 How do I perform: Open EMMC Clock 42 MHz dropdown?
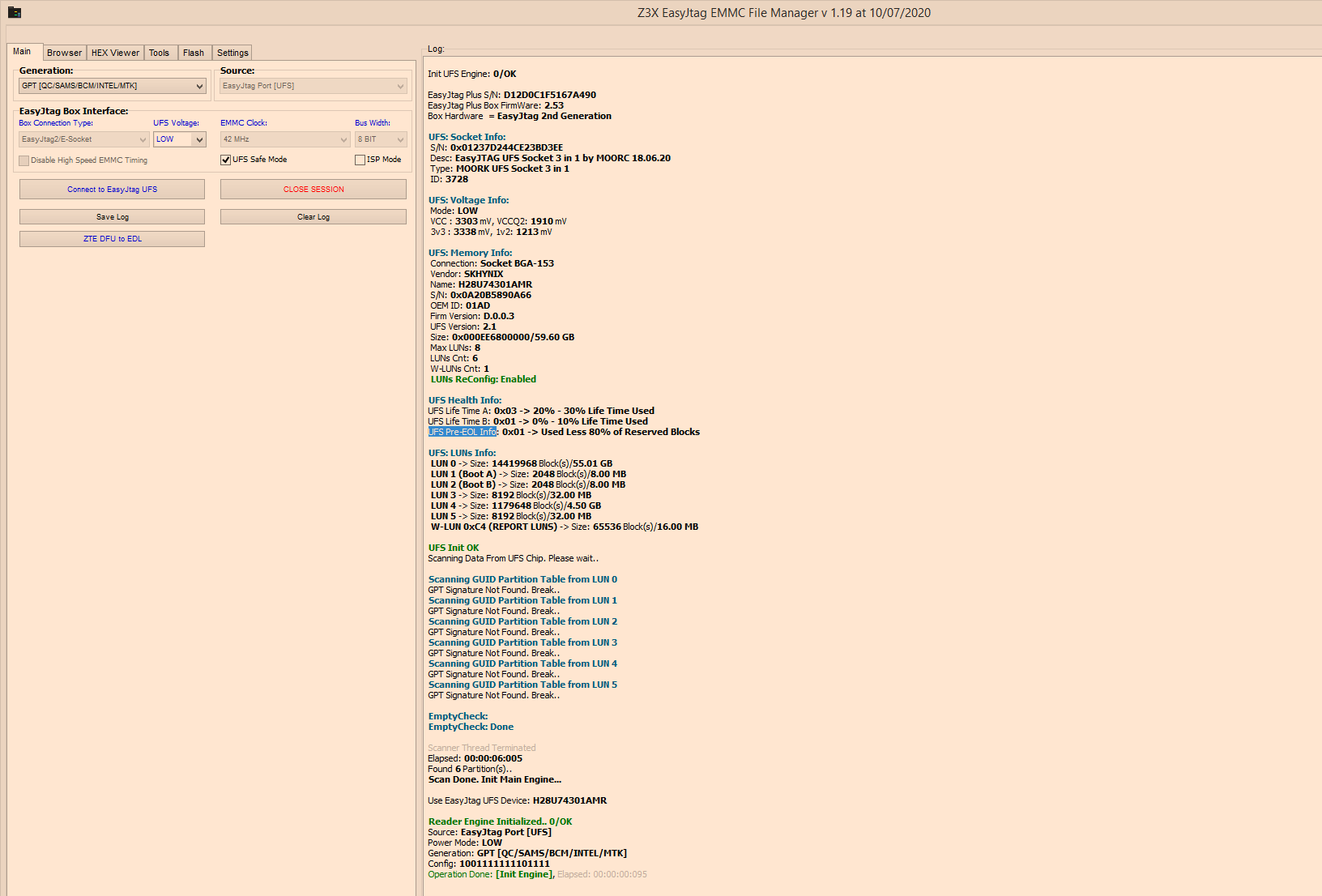point(285,139)
